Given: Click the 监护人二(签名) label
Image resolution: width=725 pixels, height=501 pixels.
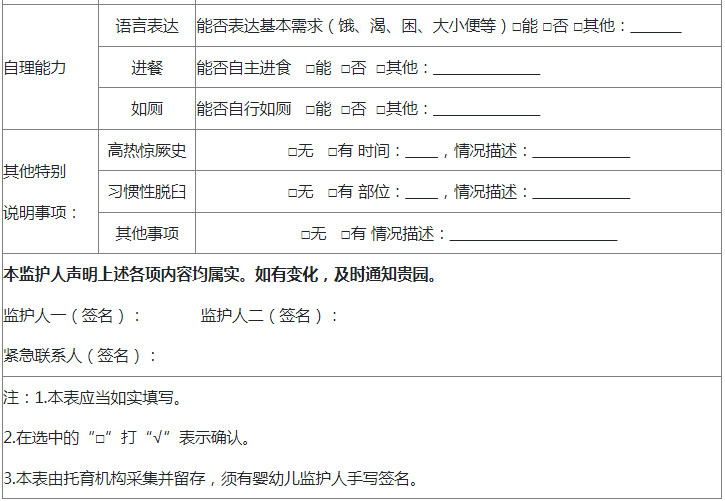Looking at the screenshot, I should click(269, 316).
